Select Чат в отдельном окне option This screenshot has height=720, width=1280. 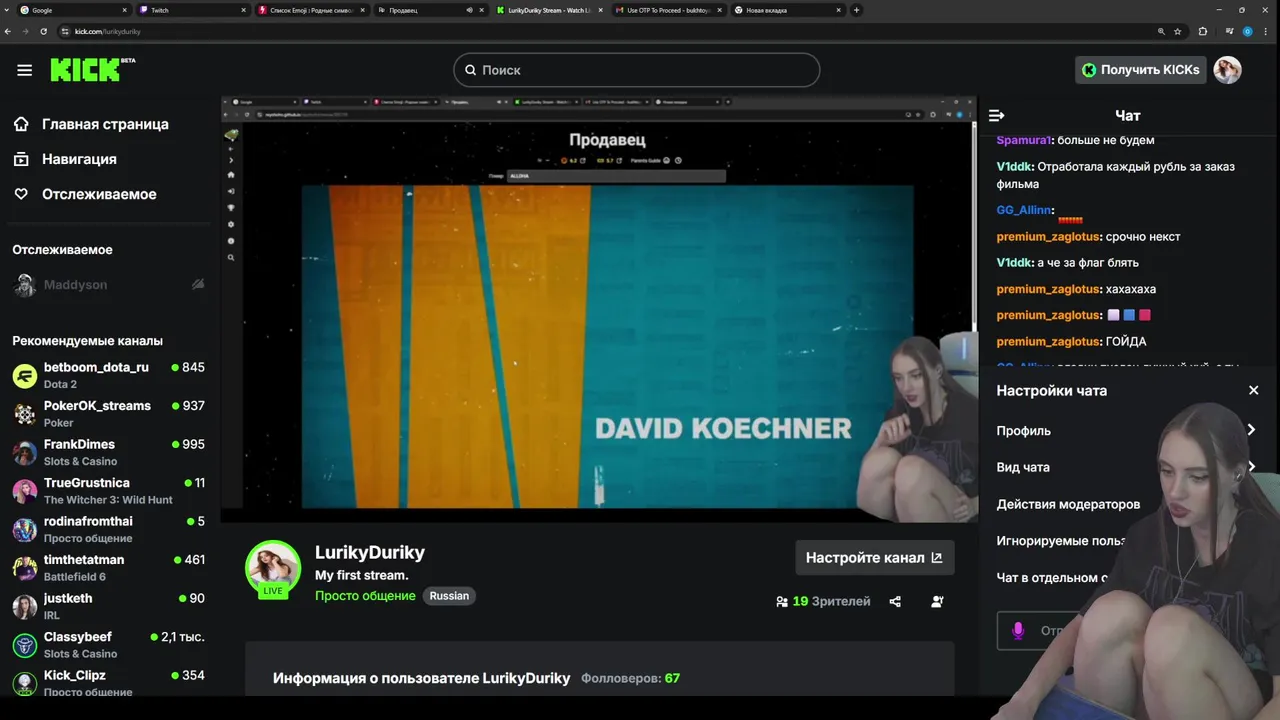(1051, 578)
